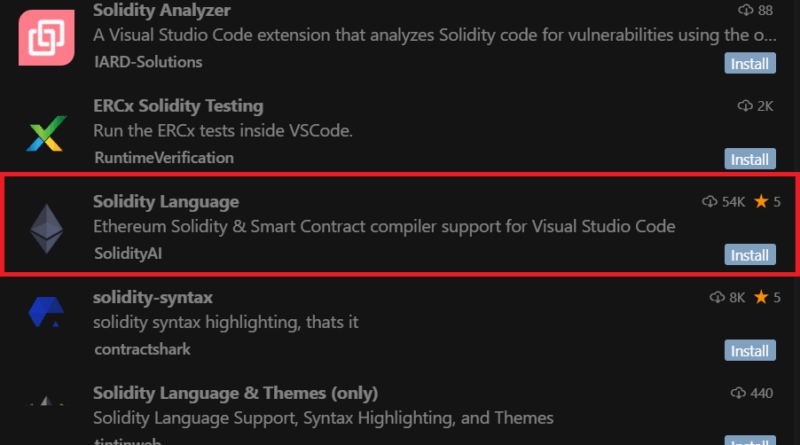
Task: Select the solidity-syntax extension title
Action: [153, 297]
